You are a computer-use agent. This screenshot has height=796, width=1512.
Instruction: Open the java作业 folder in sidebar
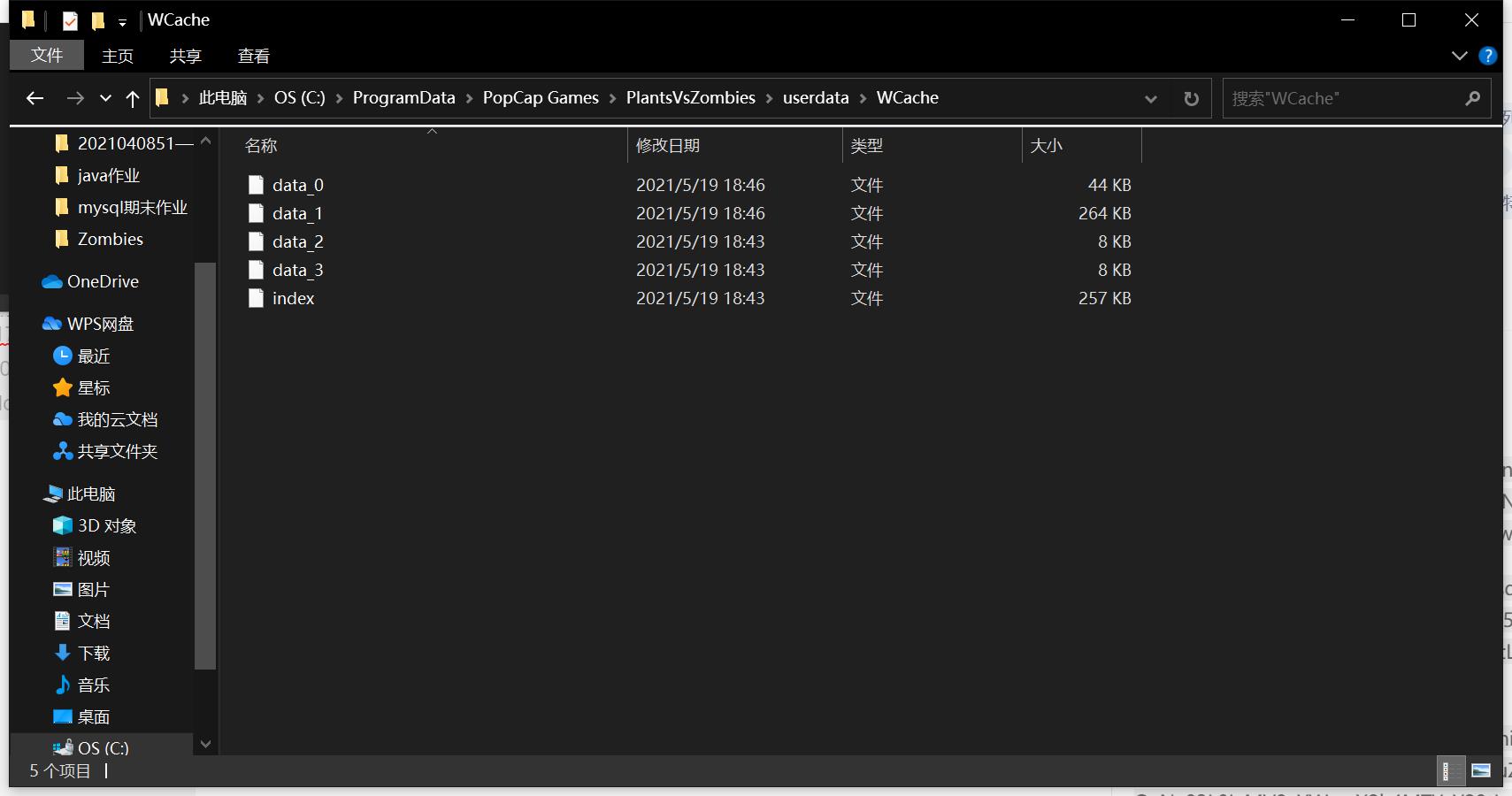pyautogui.click(x=97, y=175)
